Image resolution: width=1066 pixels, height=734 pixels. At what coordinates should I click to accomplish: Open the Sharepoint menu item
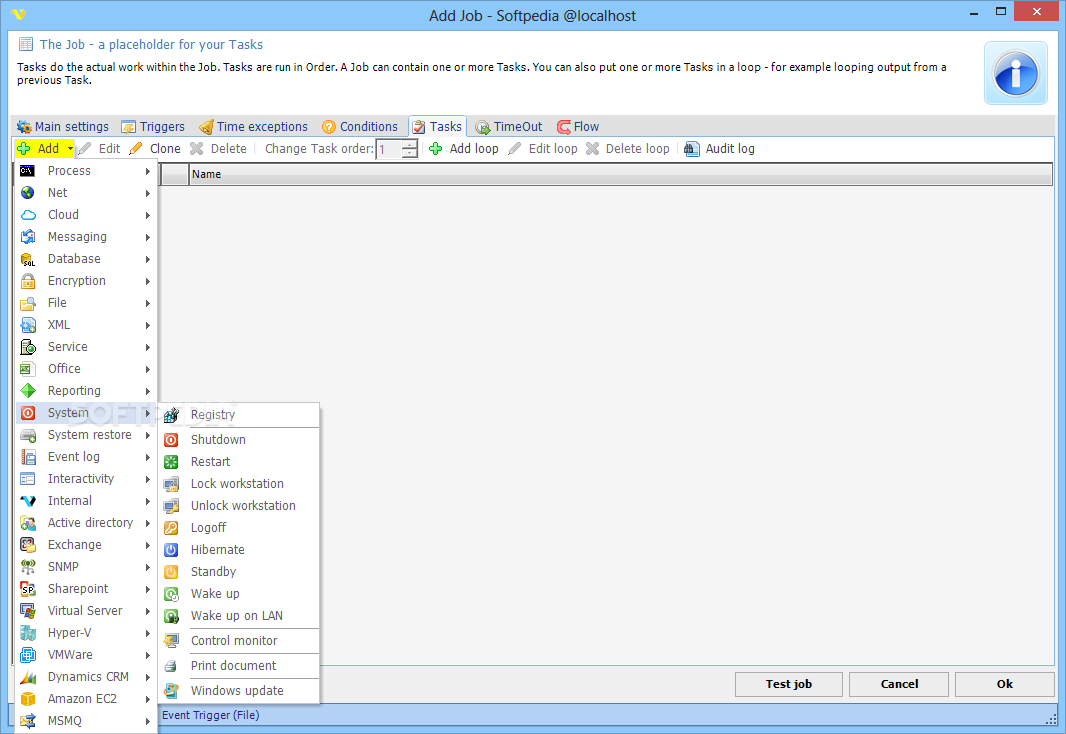pyautogui.click(x=86, y=589)
